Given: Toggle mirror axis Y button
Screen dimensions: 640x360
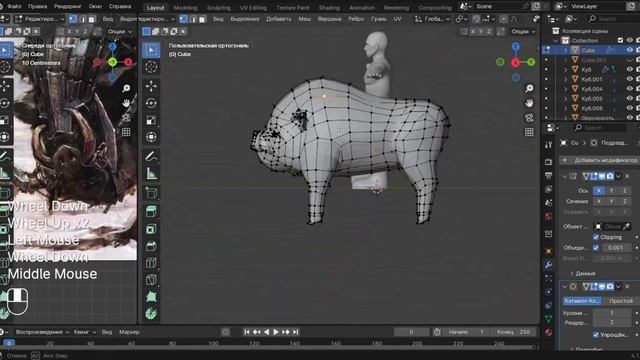Looking at the screenshot, I should (611, 191).
